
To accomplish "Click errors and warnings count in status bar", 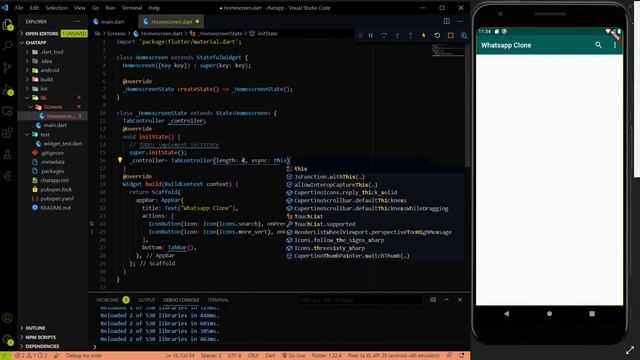I will [x=31, y=356].
